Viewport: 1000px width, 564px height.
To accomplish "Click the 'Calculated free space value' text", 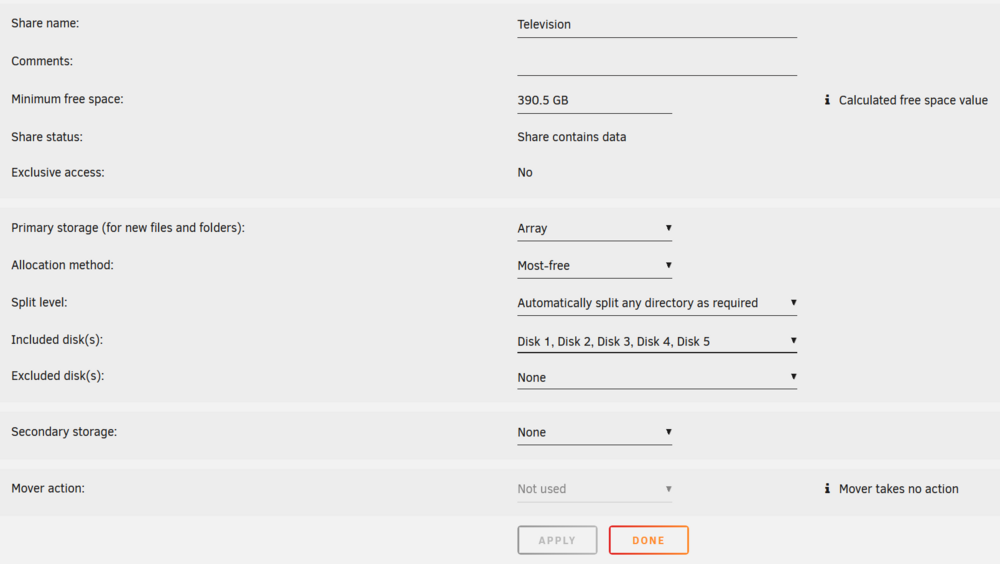I will 913,100.
